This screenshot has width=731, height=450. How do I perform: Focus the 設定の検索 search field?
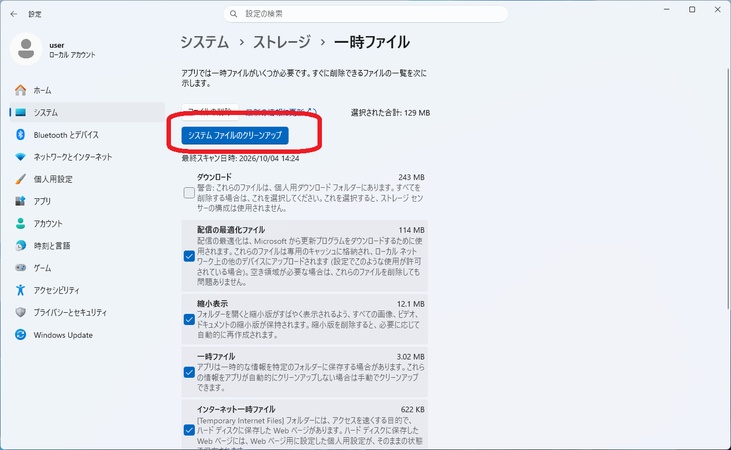point(366,14)
